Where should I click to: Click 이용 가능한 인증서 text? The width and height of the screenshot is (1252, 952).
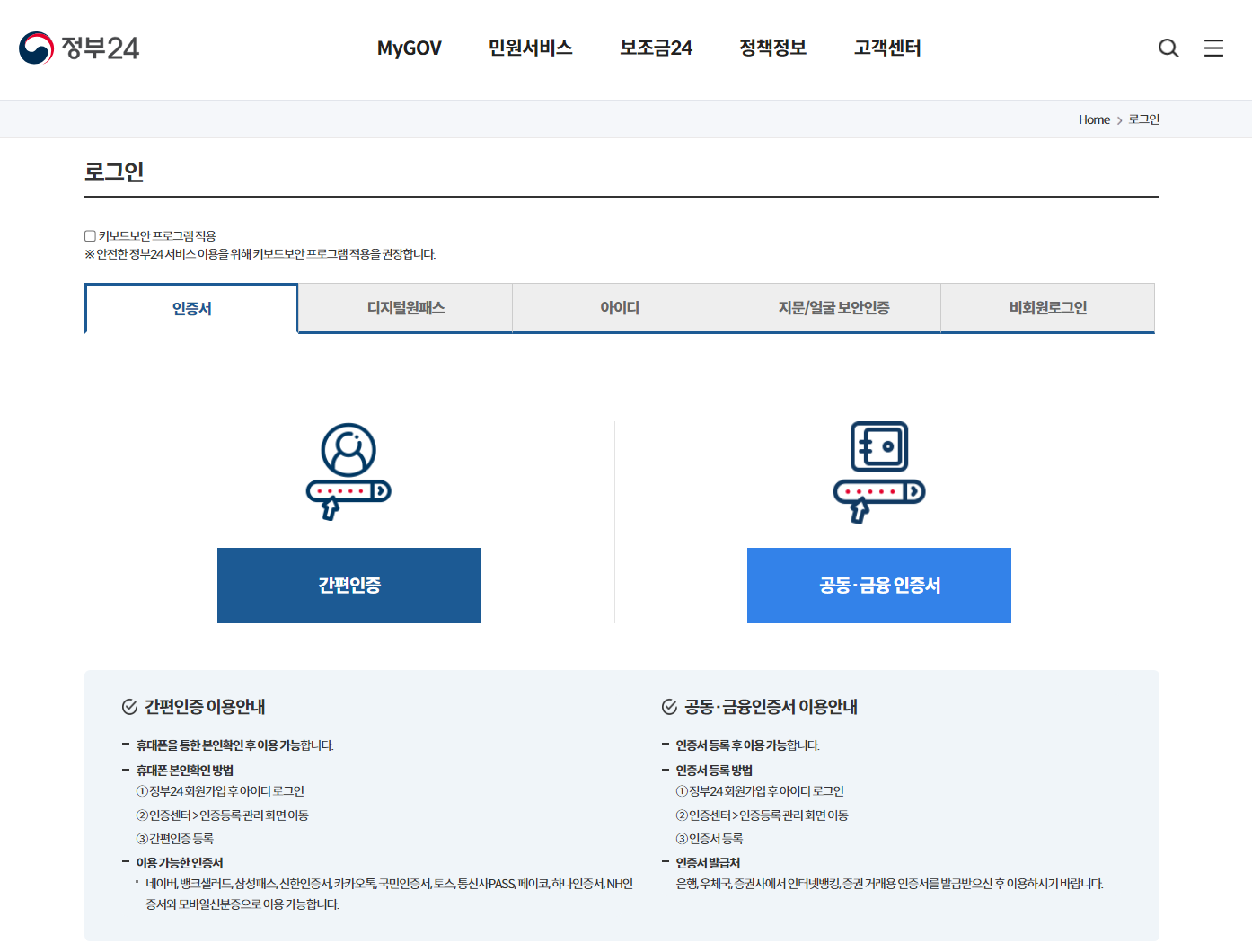[180, 863]
